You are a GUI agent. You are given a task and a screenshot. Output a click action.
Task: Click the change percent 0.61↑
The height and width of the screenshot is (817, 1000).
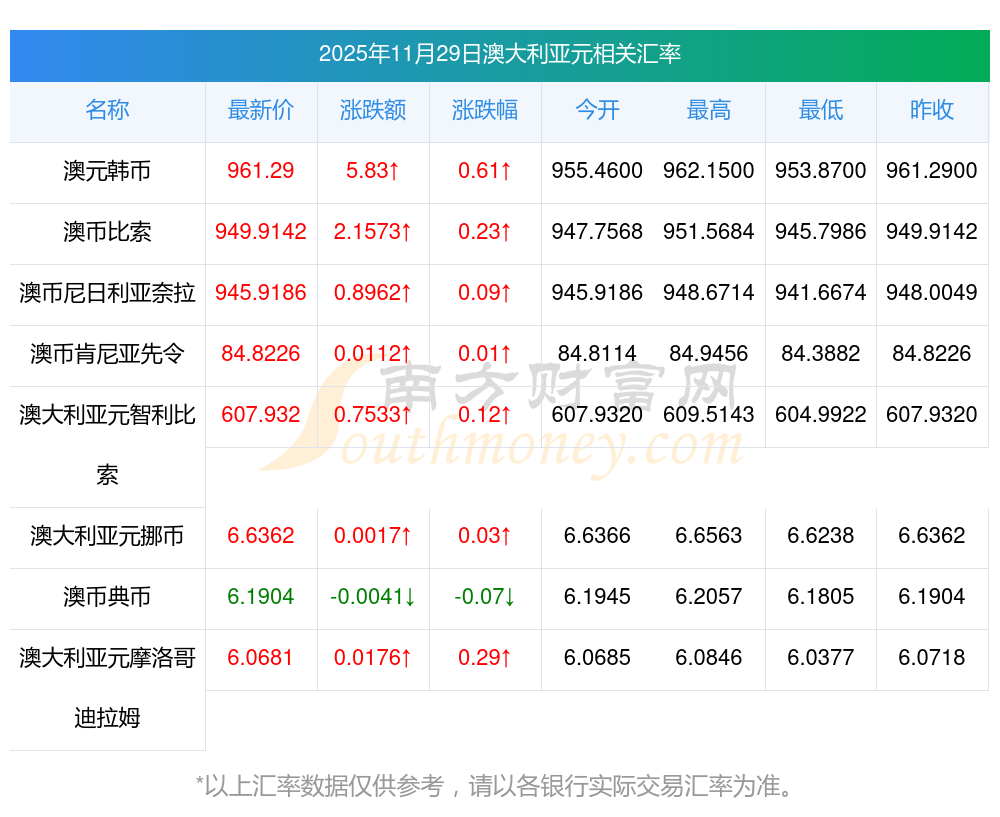click(x=485, y=171)
